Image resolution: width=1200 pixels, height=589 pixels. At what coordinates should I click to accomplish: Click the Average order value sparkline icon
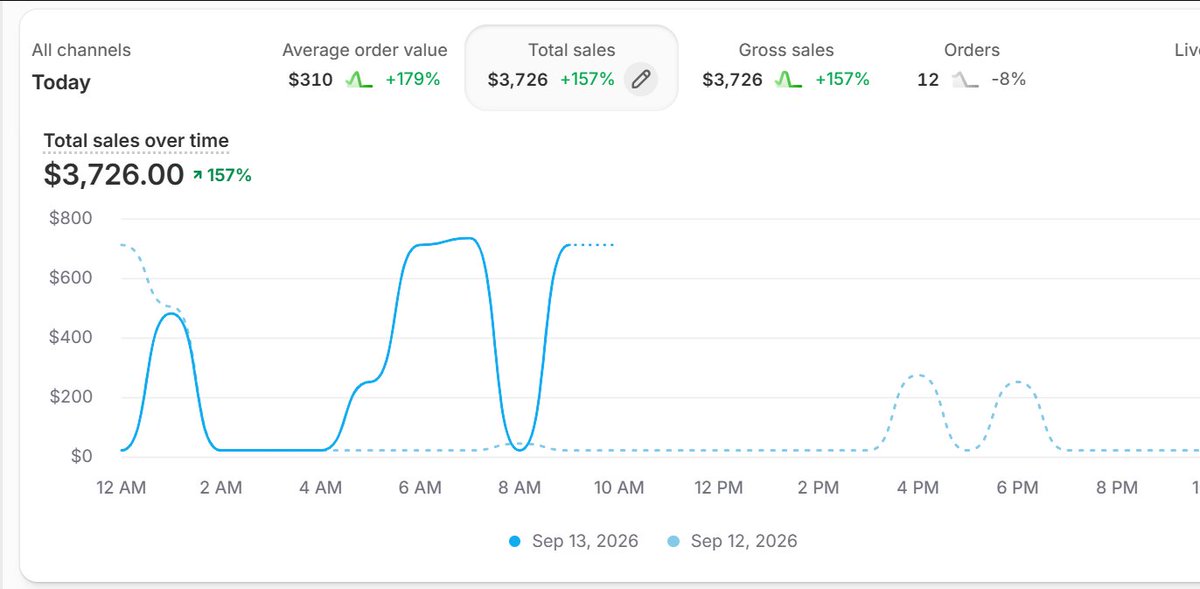pyautogui.click(x=359, y=80)
